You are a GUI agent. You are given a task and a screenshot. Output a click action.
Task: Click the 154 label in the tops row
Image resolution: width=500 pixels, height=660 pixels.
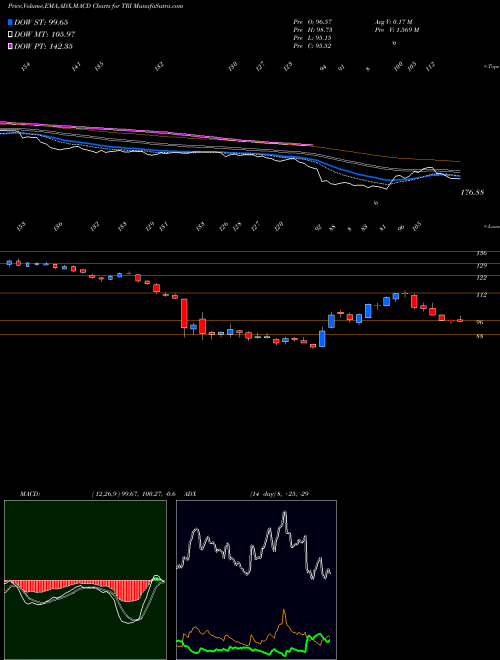click(x=27, y=67)
